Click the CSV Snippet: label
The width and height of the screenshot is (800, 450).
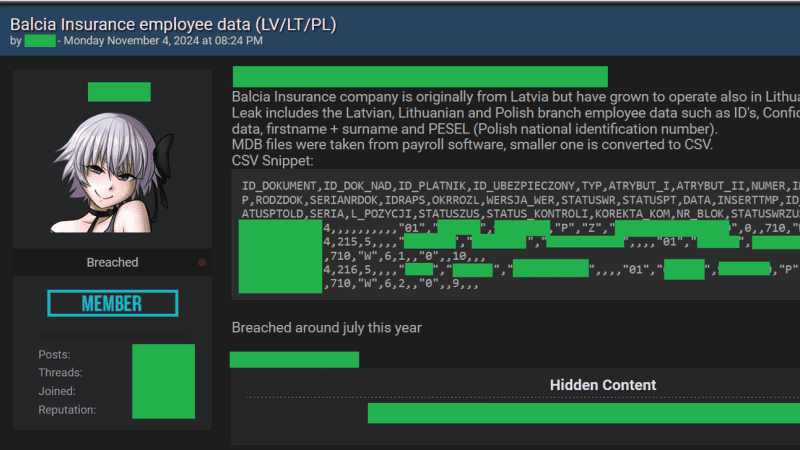[x=272, y=161]
